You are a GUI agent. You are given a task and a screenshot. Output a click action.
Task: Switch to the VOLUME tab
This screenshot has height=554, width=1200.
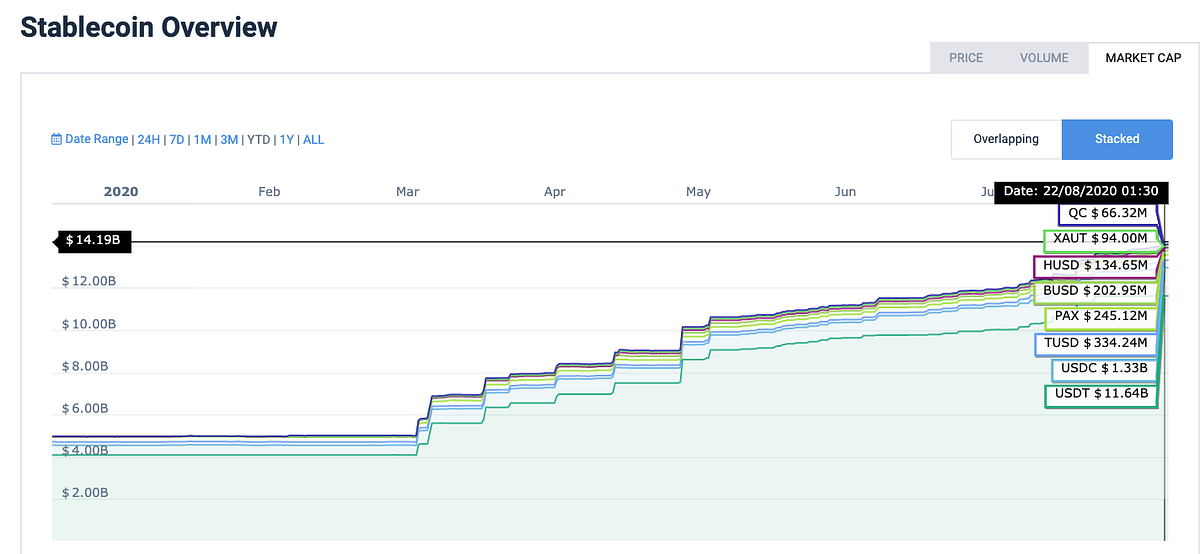1044,58
